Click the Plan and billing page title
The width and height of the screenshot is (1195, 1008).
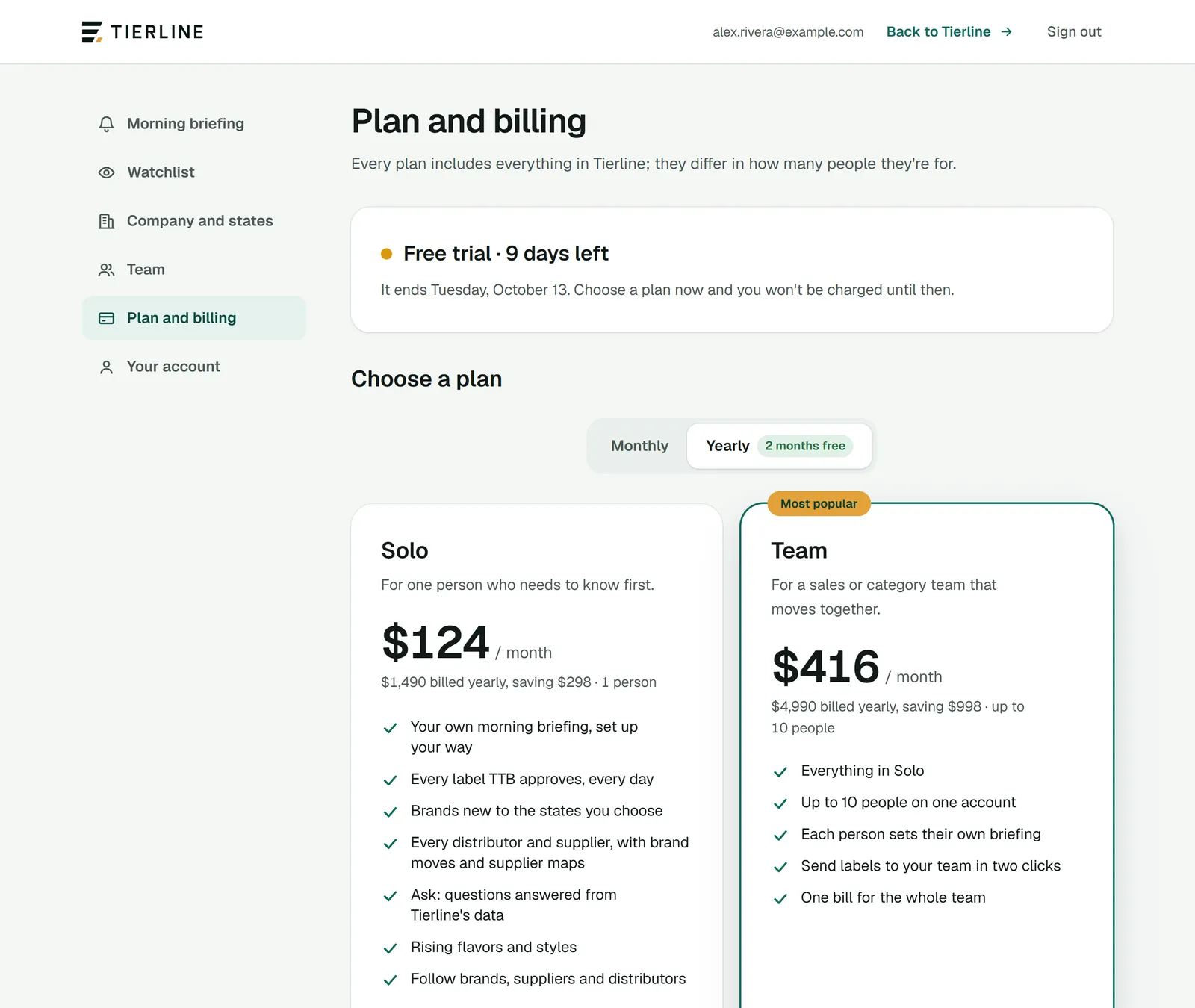[469, 122]
